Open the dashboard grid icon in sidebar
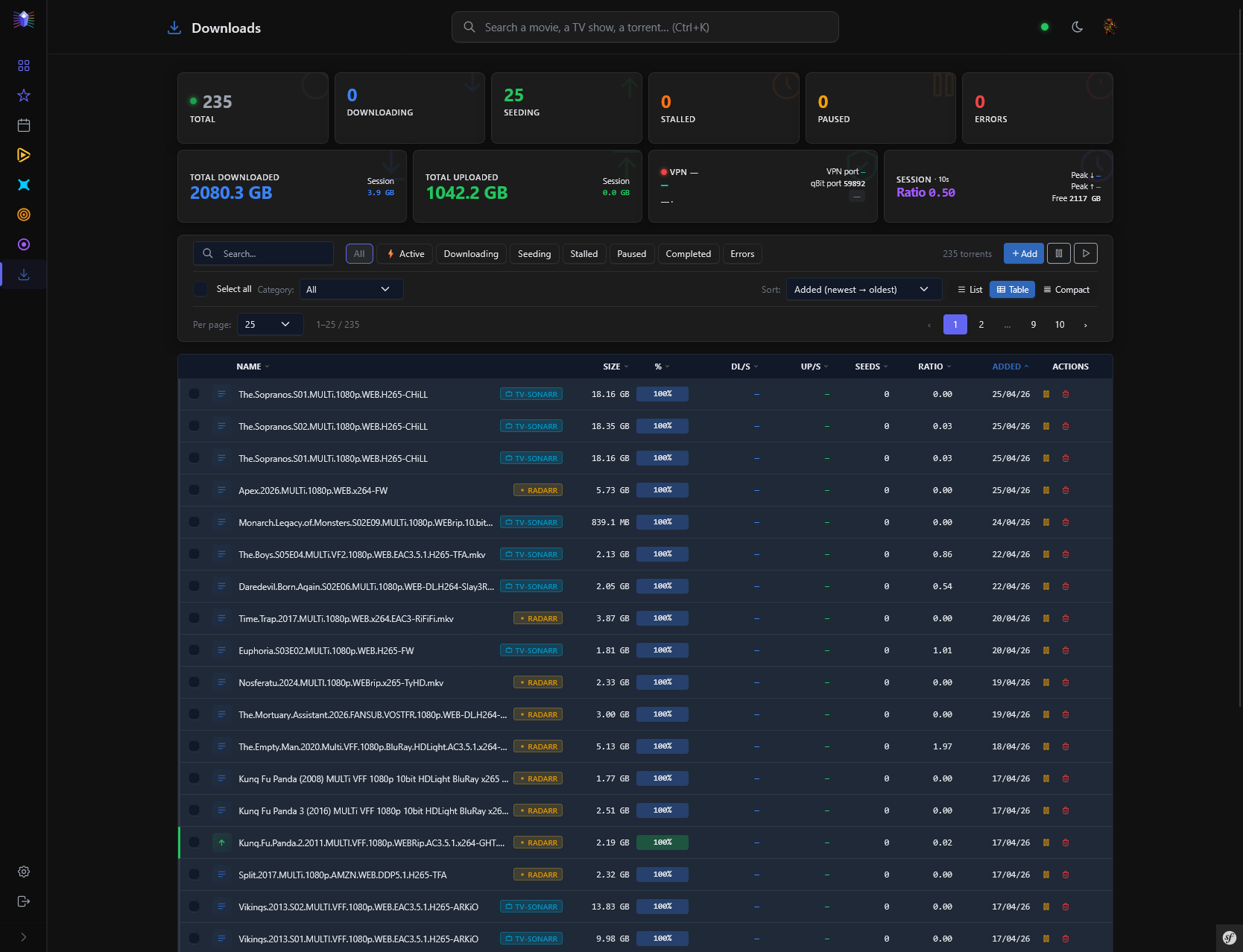The image size is (1243, 952). (24, 66)
